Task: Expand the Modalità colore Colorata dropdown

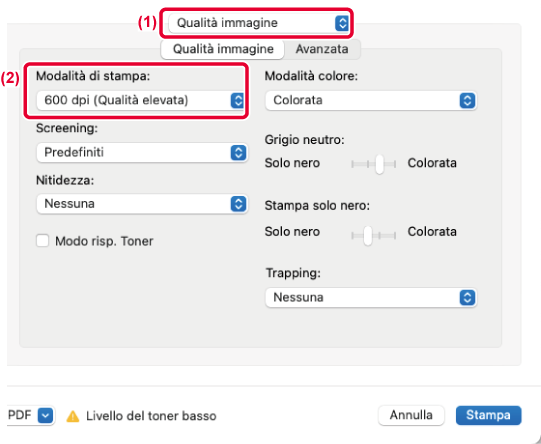Action: pos(371,100)
